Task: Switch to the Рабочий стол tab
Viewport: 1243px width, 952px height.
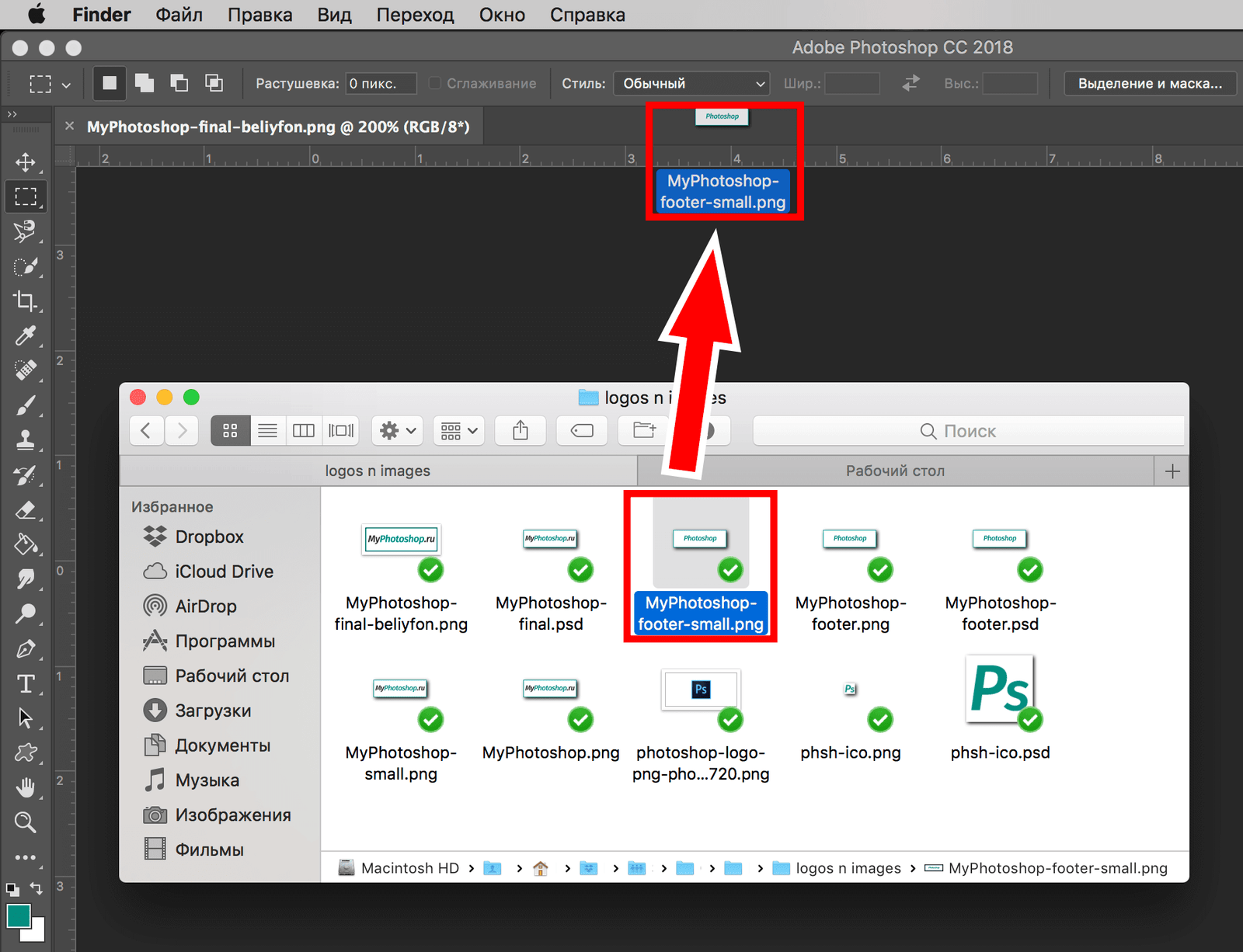Action: [x=895, y=471]
